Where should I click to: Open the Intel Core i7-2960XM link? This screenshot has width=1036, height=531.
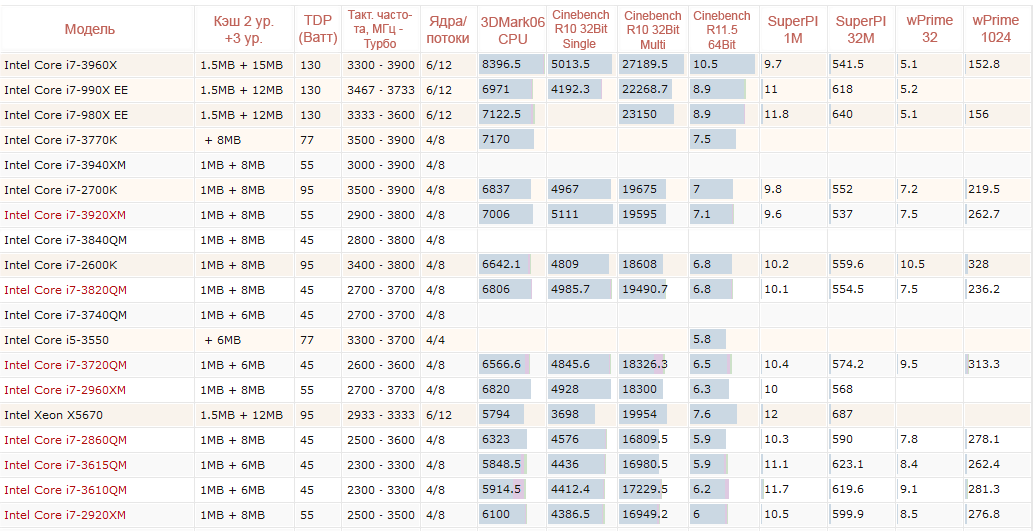(65, 390)
